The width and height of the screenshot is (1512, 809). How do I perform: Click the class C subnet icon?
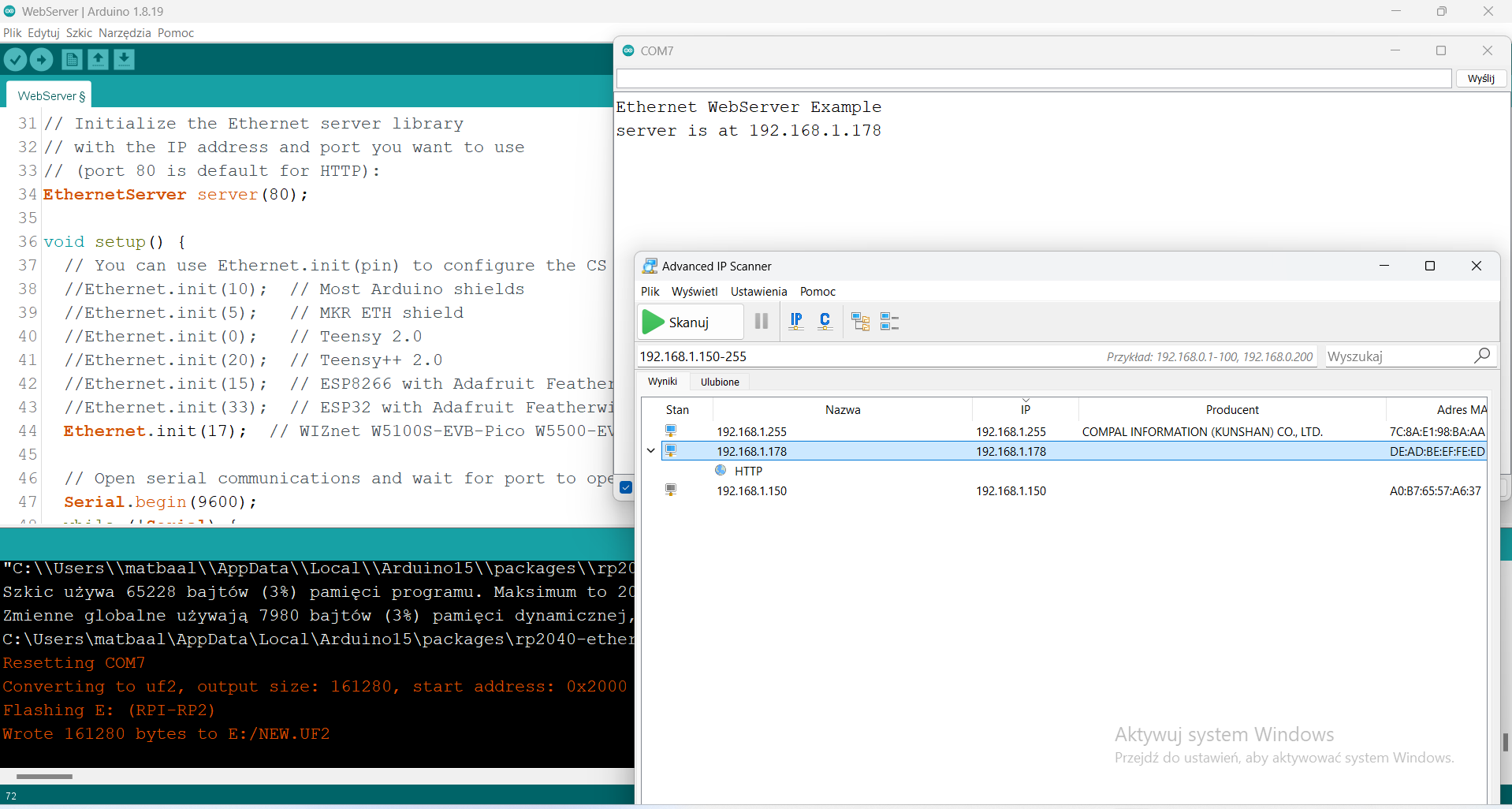[x=825, y=321]
